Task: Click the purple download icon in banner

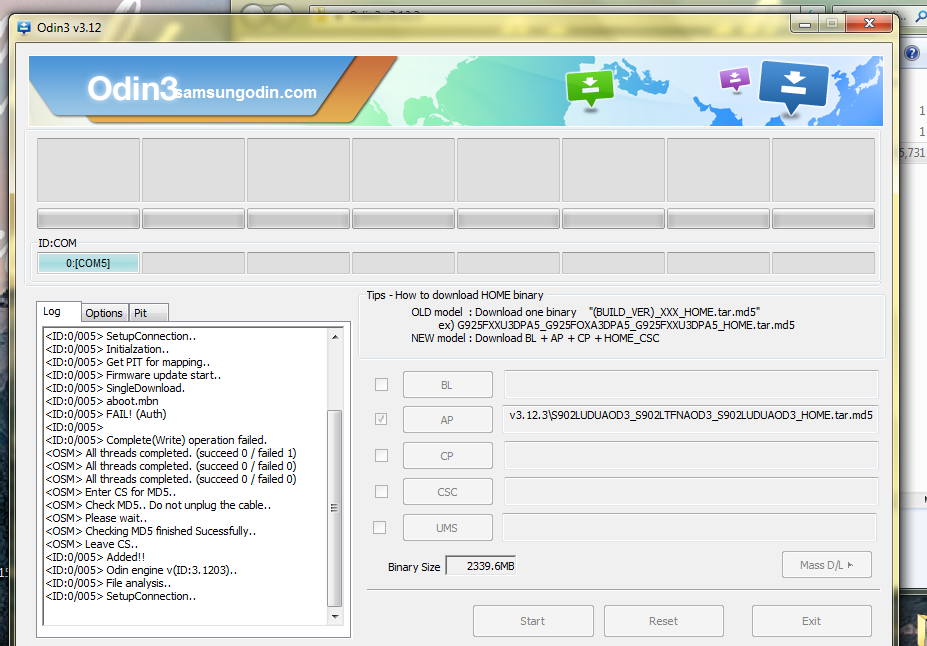Action: (734, 79)
